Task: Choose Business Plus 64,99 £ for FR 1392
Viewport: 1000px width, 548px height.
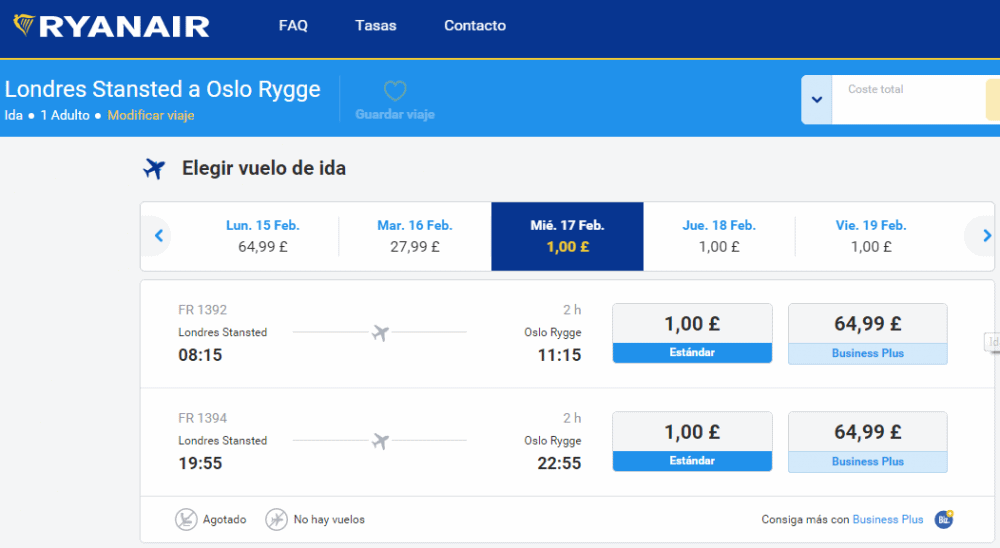Action: pyautogui.click(x=868, y=334)
